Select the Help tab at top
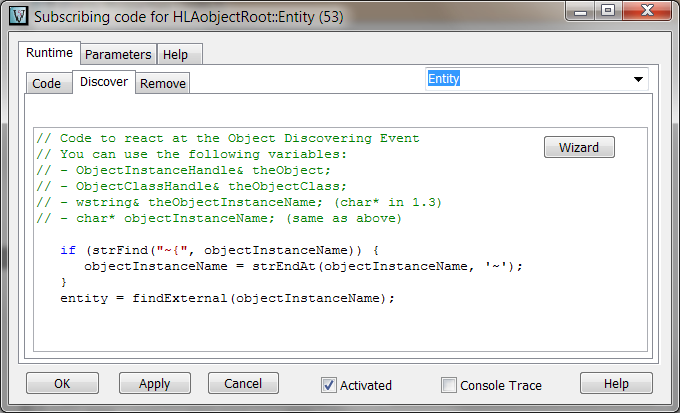The width and height of the screenshot is (680, 413). [x=174, y=54]
